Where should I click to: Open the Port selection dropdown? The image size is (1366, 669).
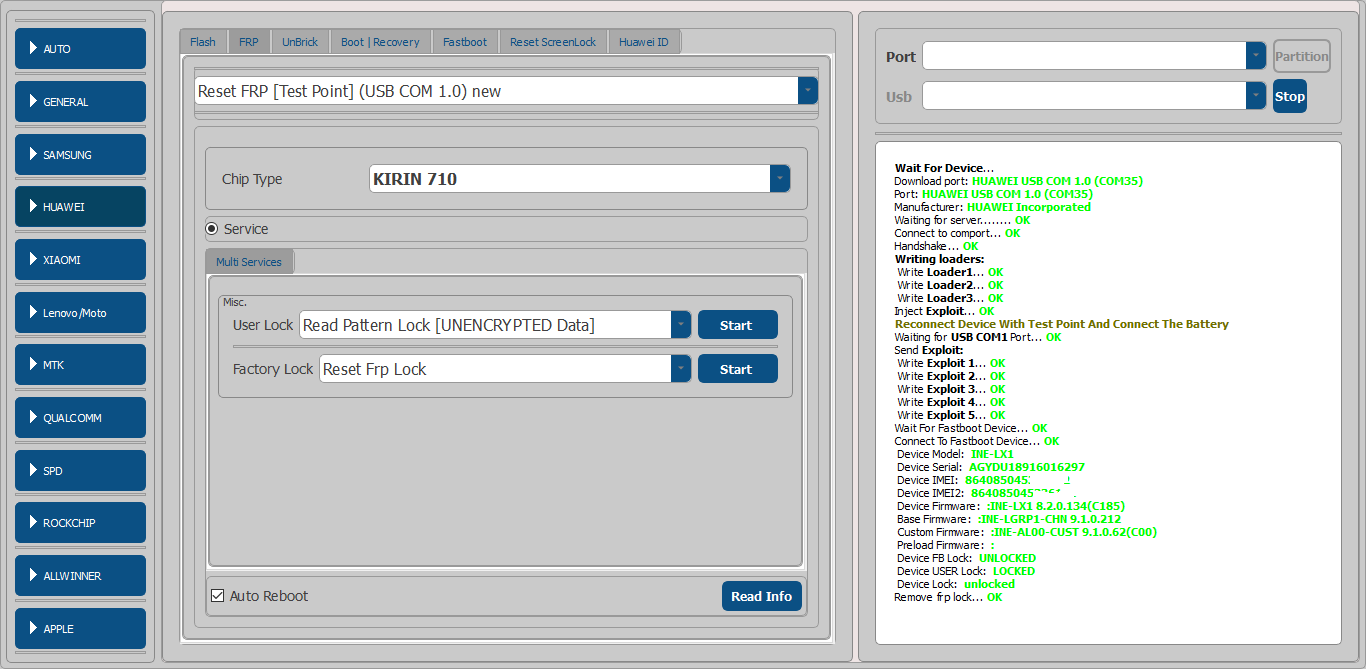(1256, 56)
